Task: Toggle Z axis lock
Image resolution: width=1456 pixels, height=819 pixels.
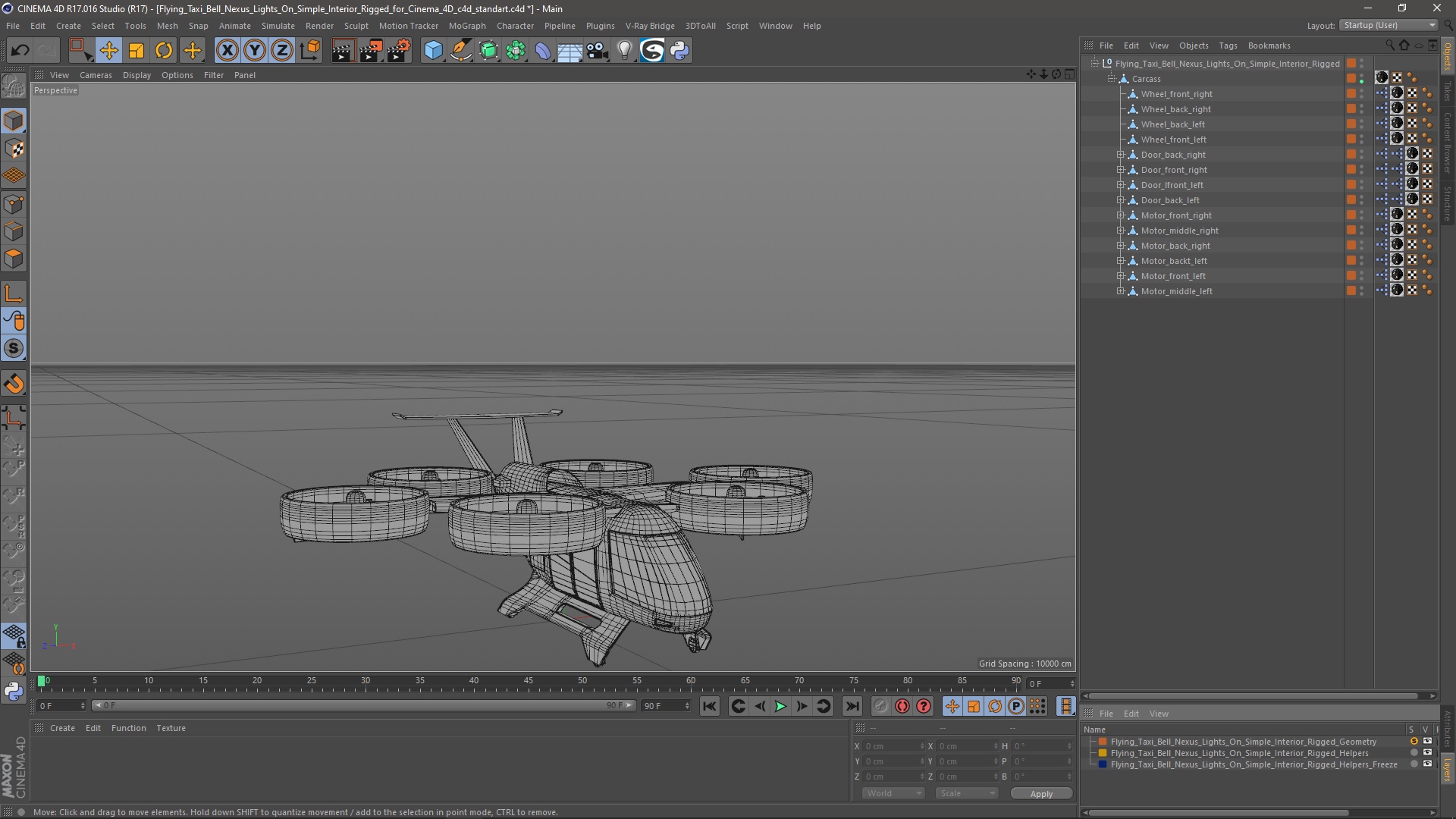Action: (282, 51)
